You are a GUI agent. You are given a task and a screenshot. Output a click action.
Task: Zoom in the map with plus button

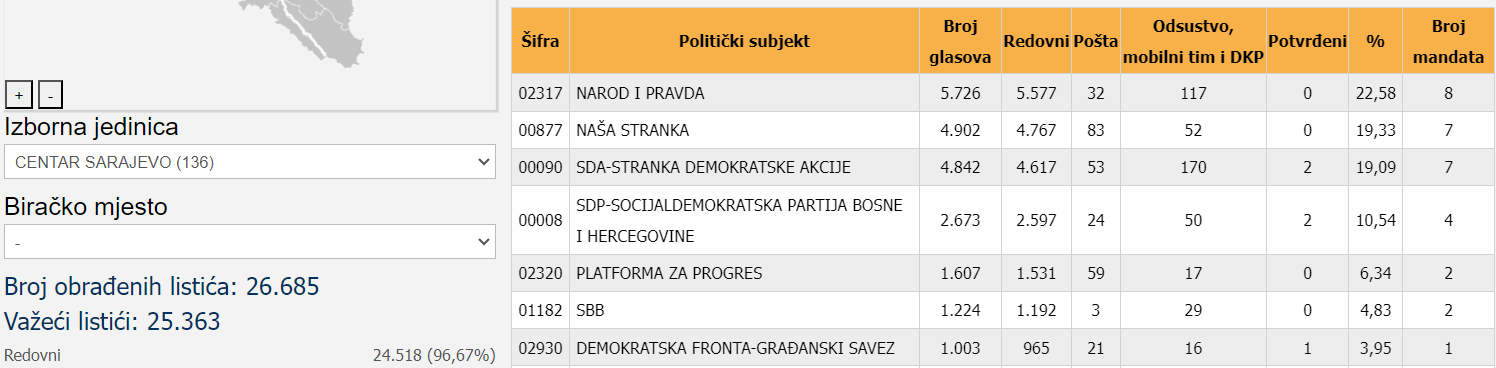coord(18,95)
